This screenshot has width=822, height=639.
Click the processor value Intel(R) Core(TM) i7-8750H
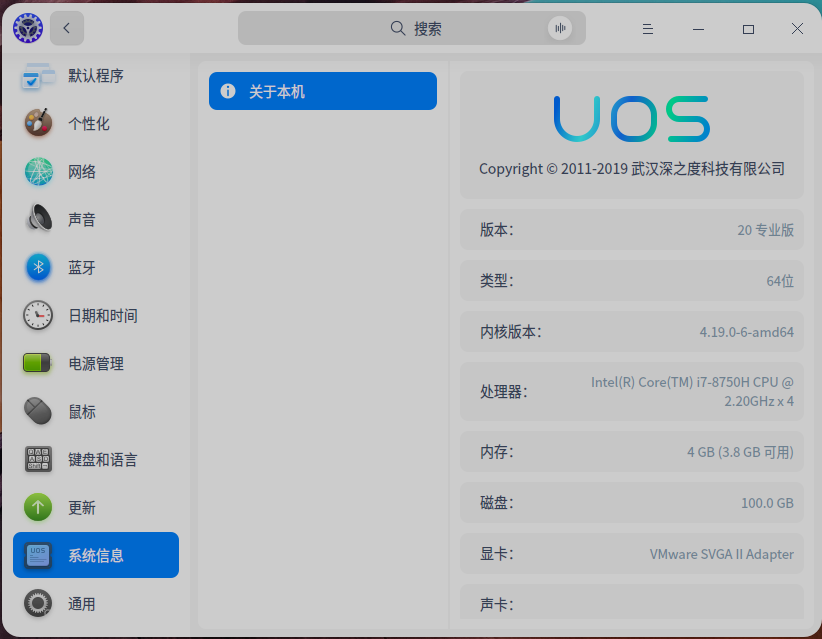[692, 392]
